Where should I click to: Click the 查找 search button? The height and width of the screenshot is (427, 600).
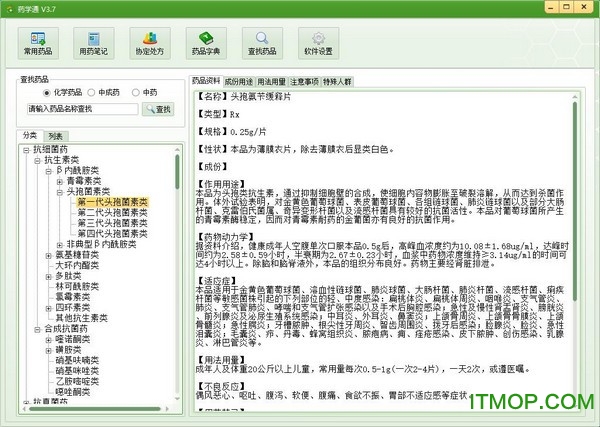pyautogui.click(x=158, y=109)
